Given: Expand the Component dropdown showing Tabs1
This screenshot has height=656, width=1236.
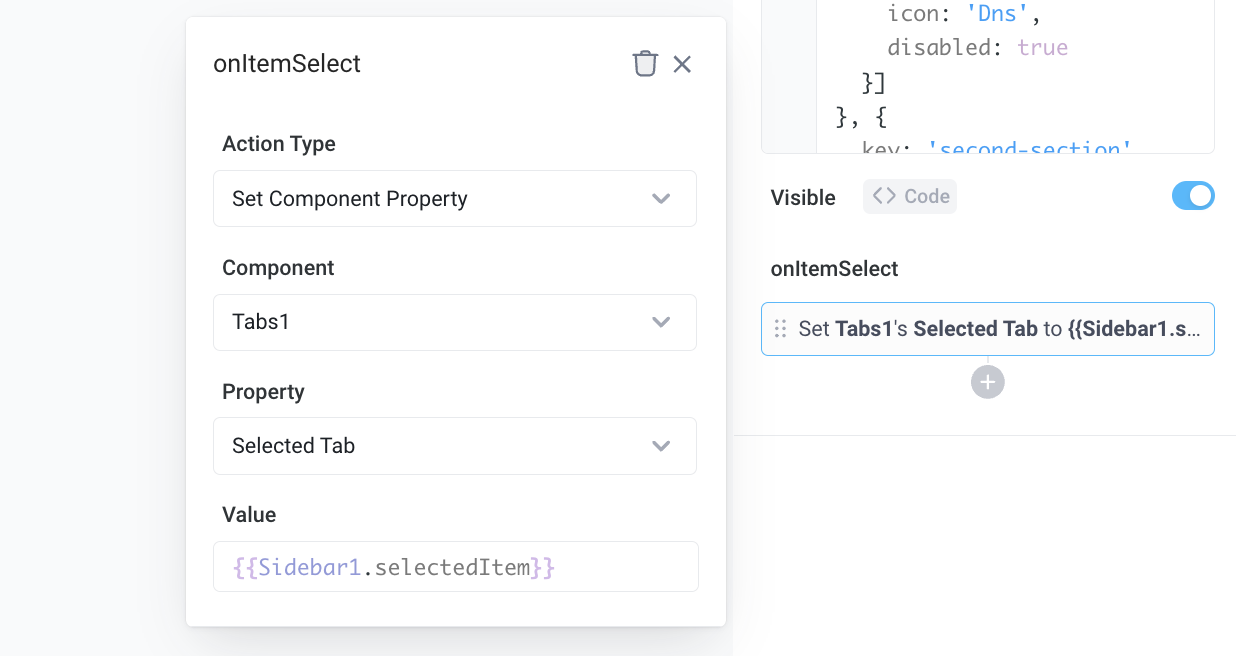Looking at the screenshot, I should click(x=455, y=322).
